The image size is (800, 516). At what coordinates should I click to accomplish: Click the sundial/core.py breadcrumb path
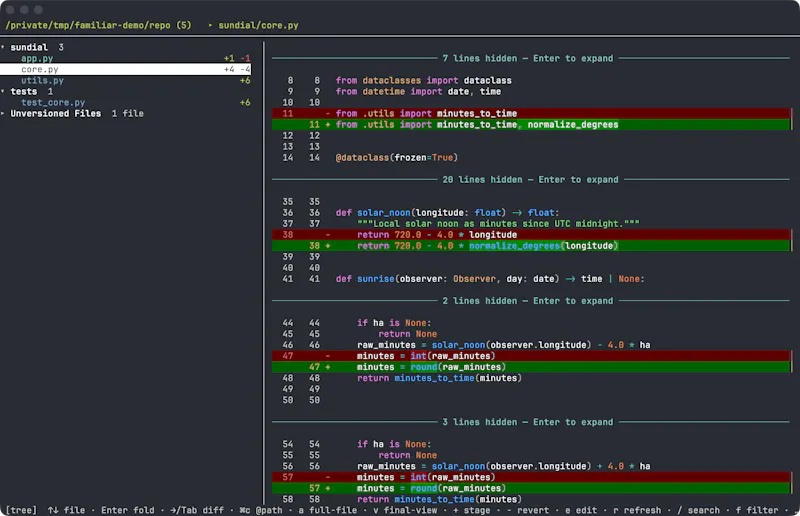[x=258, y=25]
